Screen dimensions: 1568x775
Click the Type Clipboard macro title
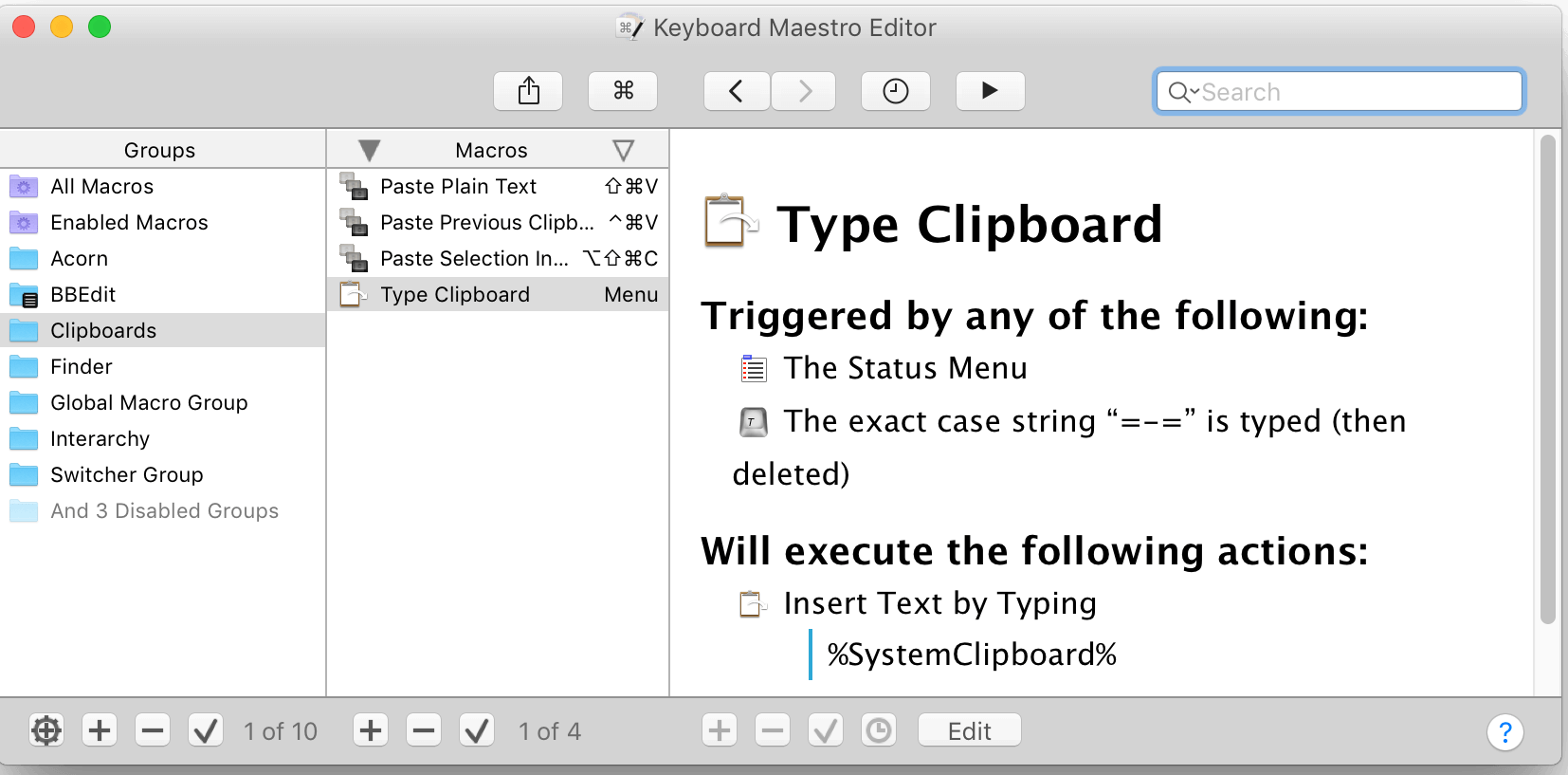pyautogui.click(x=969, y=225)
